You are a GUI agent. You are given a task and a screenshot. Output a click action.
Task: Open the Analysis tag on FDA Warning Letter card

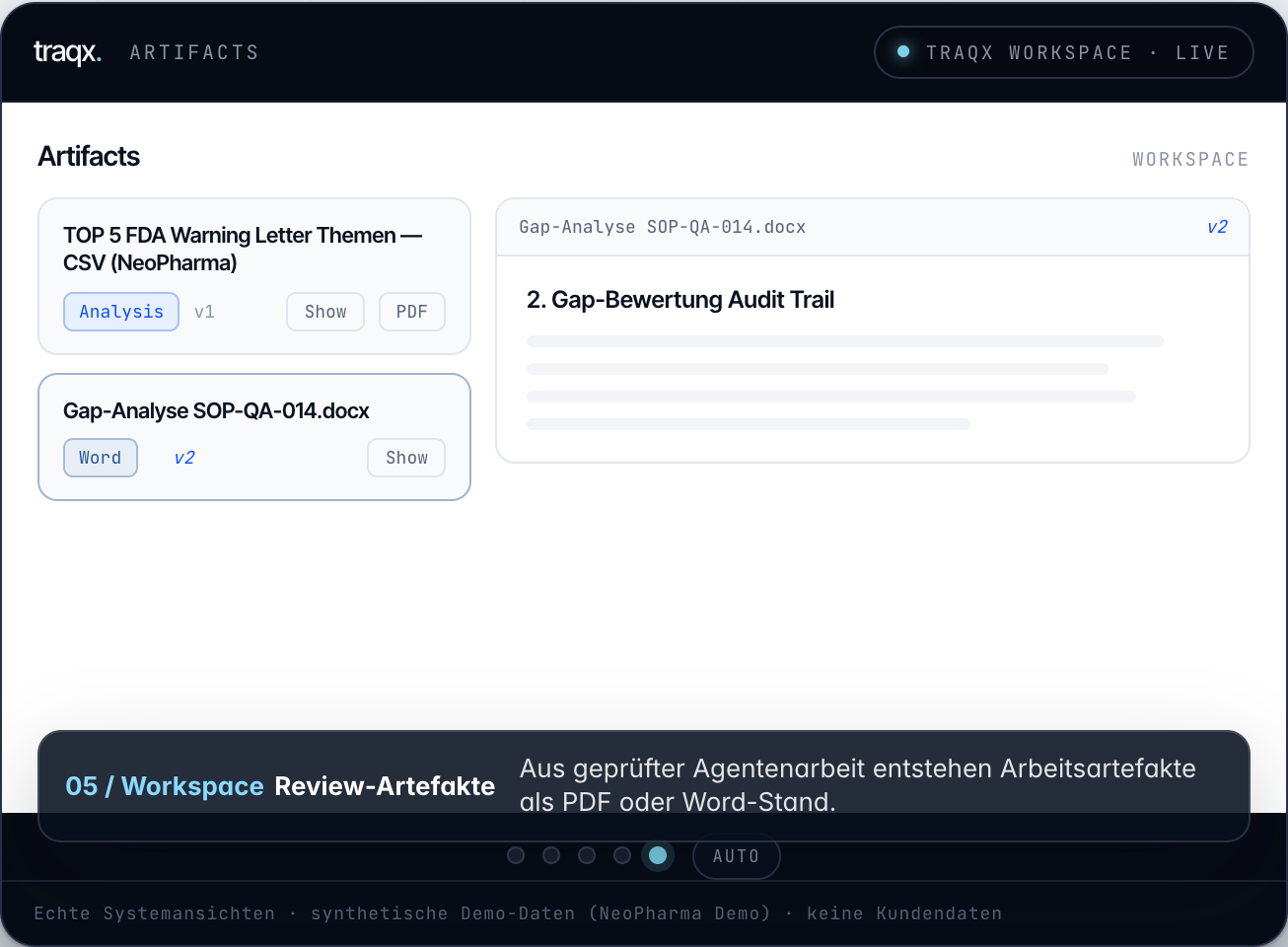(x=121, y=312)
